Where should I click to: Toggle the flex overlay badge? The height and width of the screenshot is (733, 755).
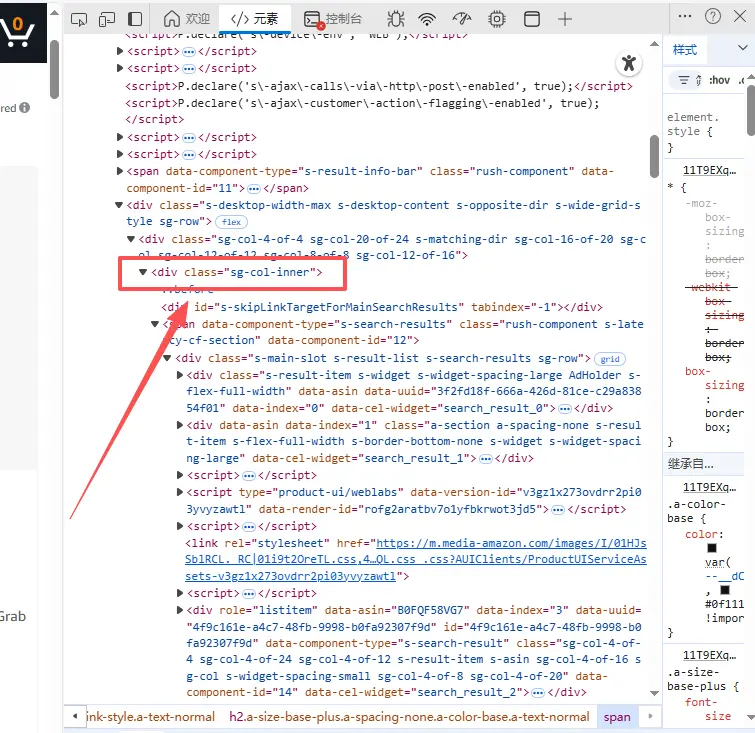coord(232,222)
